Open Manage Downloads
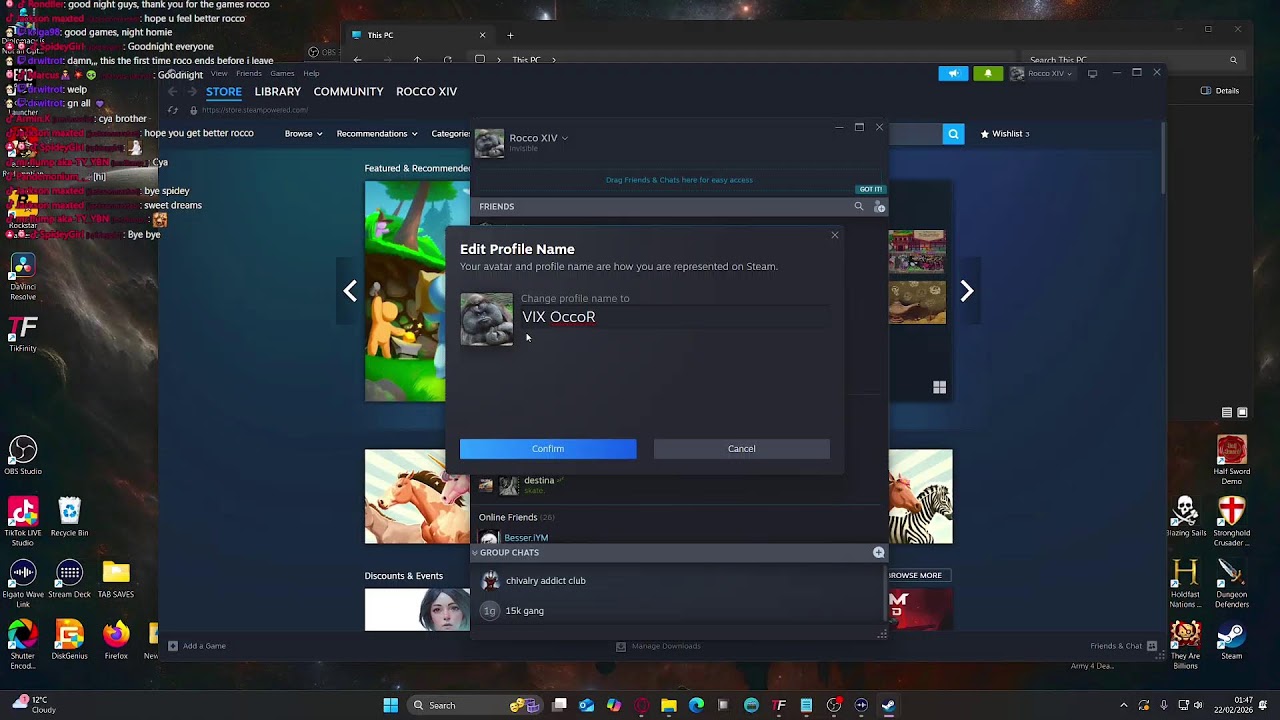This screenshot has height=720, width=1280. tap(658, 646)
